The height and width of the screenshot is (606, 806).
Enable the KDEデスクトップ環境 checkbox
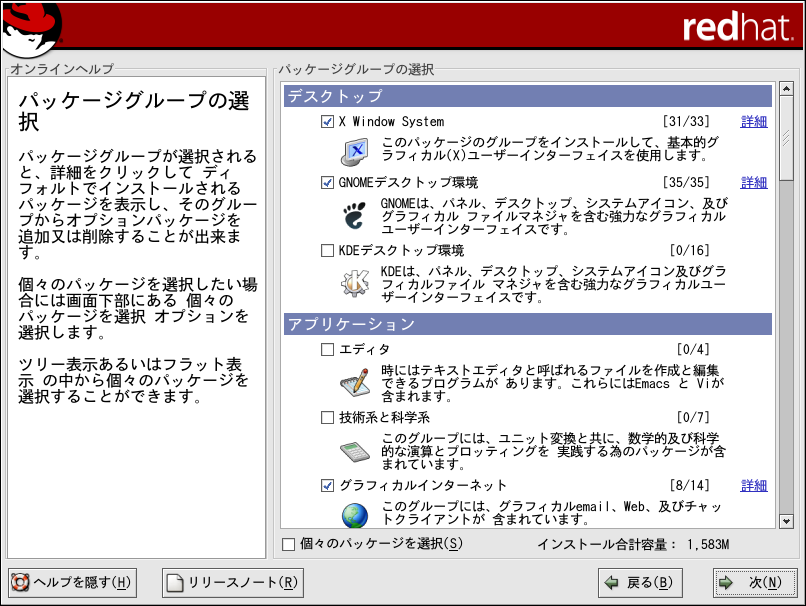327,250
